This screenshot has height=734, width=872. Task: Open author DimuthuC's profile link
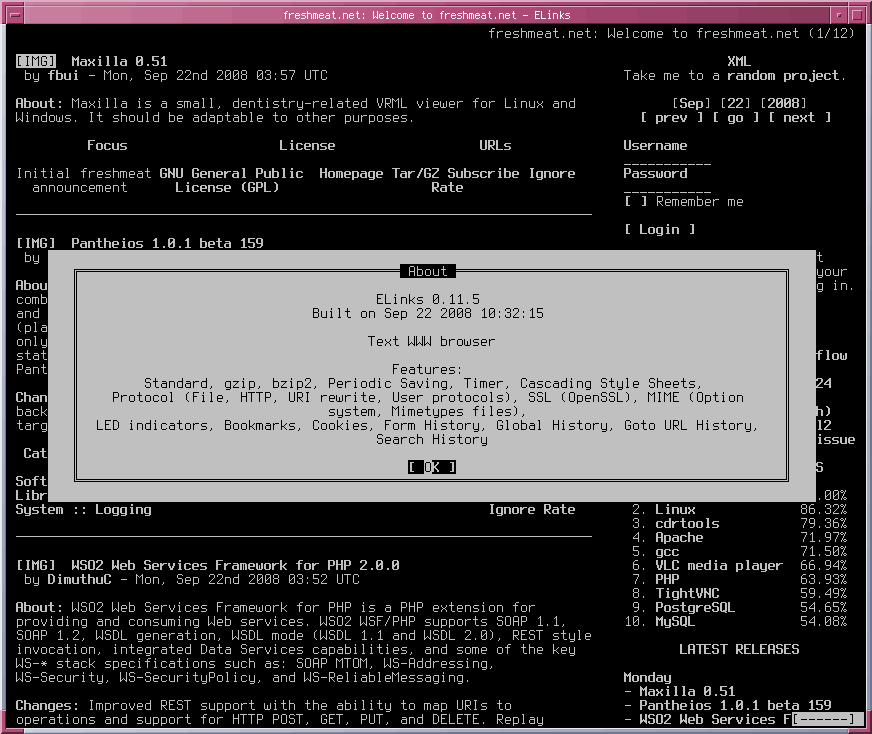click(79, 579)
